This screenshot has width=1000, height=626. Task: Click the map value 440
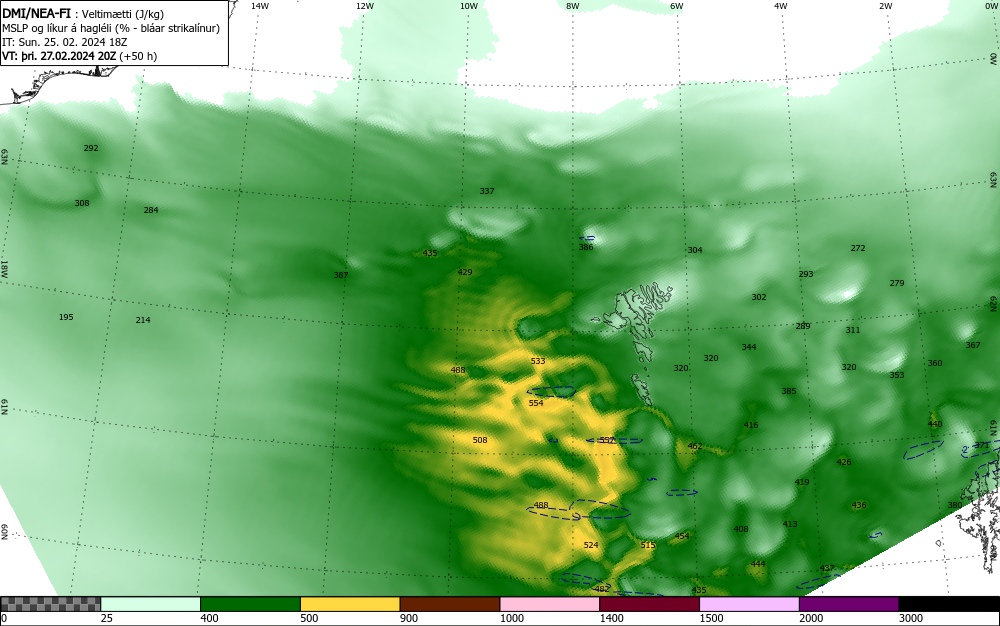[935, 424]
